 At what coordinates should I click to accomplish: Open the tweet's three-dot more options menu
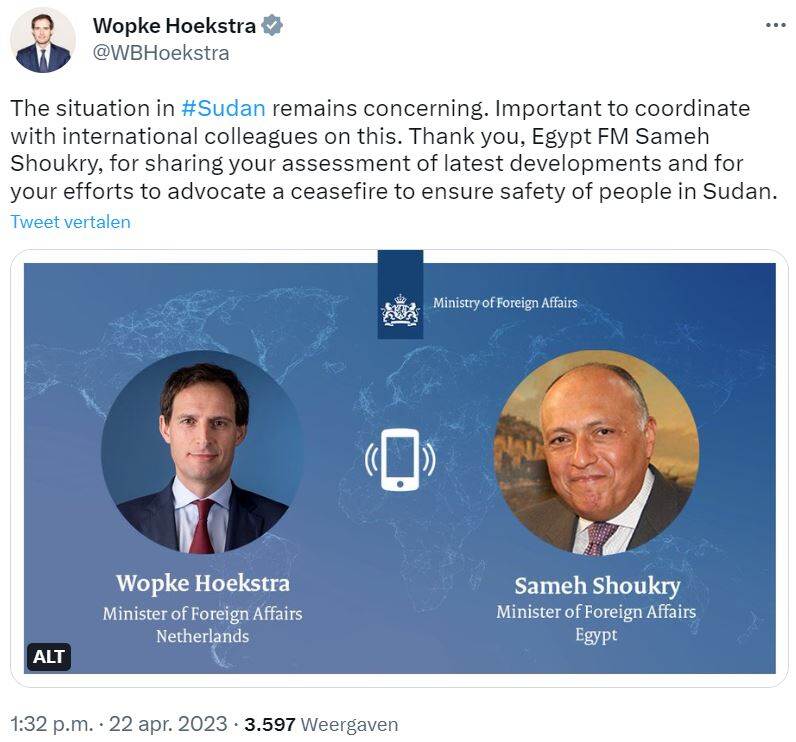(x=775, y=26)
